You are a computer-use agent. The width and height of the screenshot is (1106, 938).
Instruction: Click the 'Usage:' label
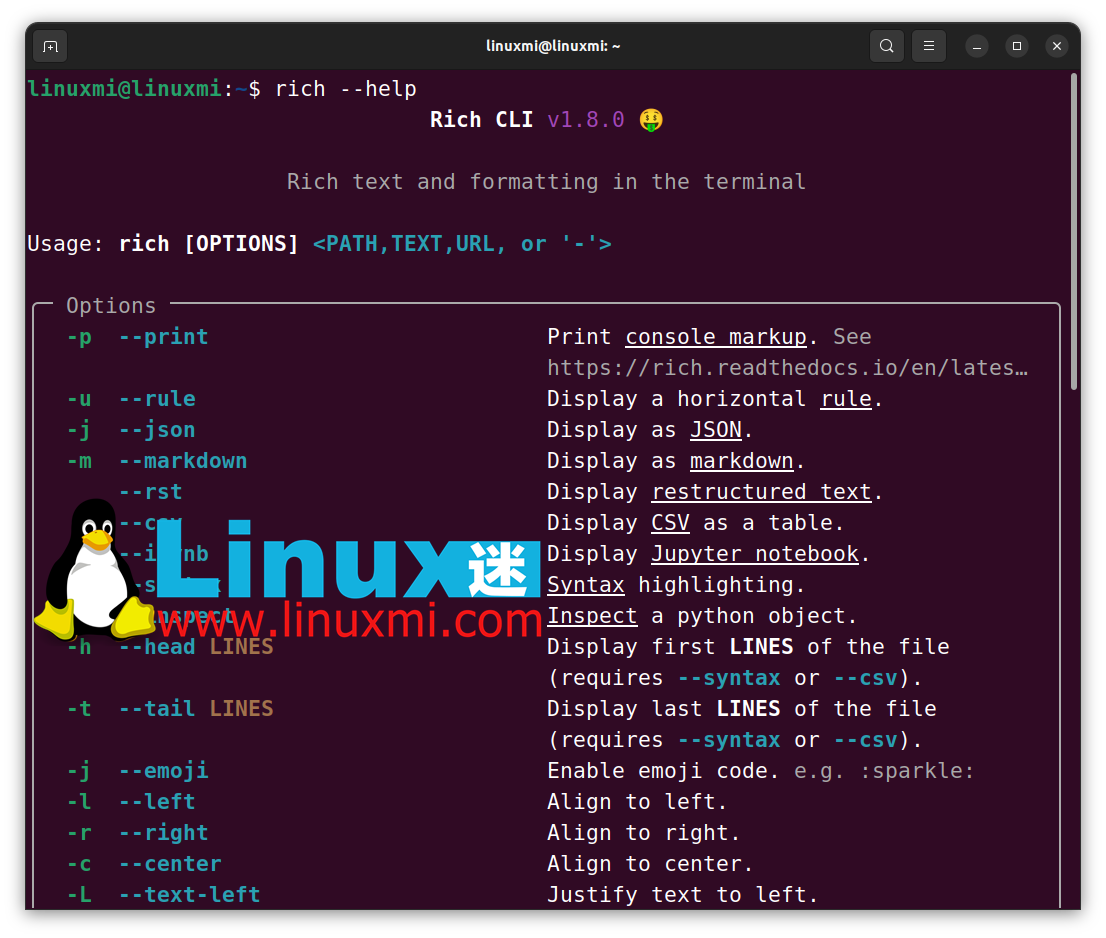[x=65, y=244]
